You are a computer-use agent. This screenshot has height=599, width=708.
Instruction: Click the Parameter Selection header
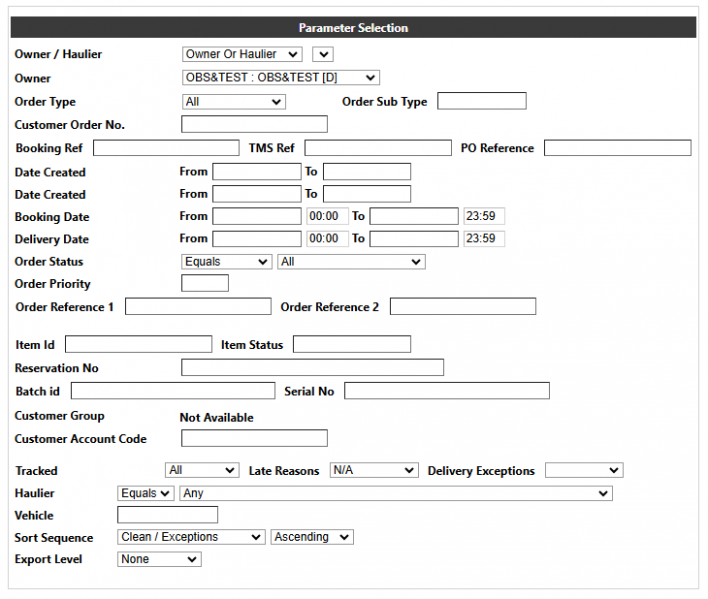coord(353,28)
